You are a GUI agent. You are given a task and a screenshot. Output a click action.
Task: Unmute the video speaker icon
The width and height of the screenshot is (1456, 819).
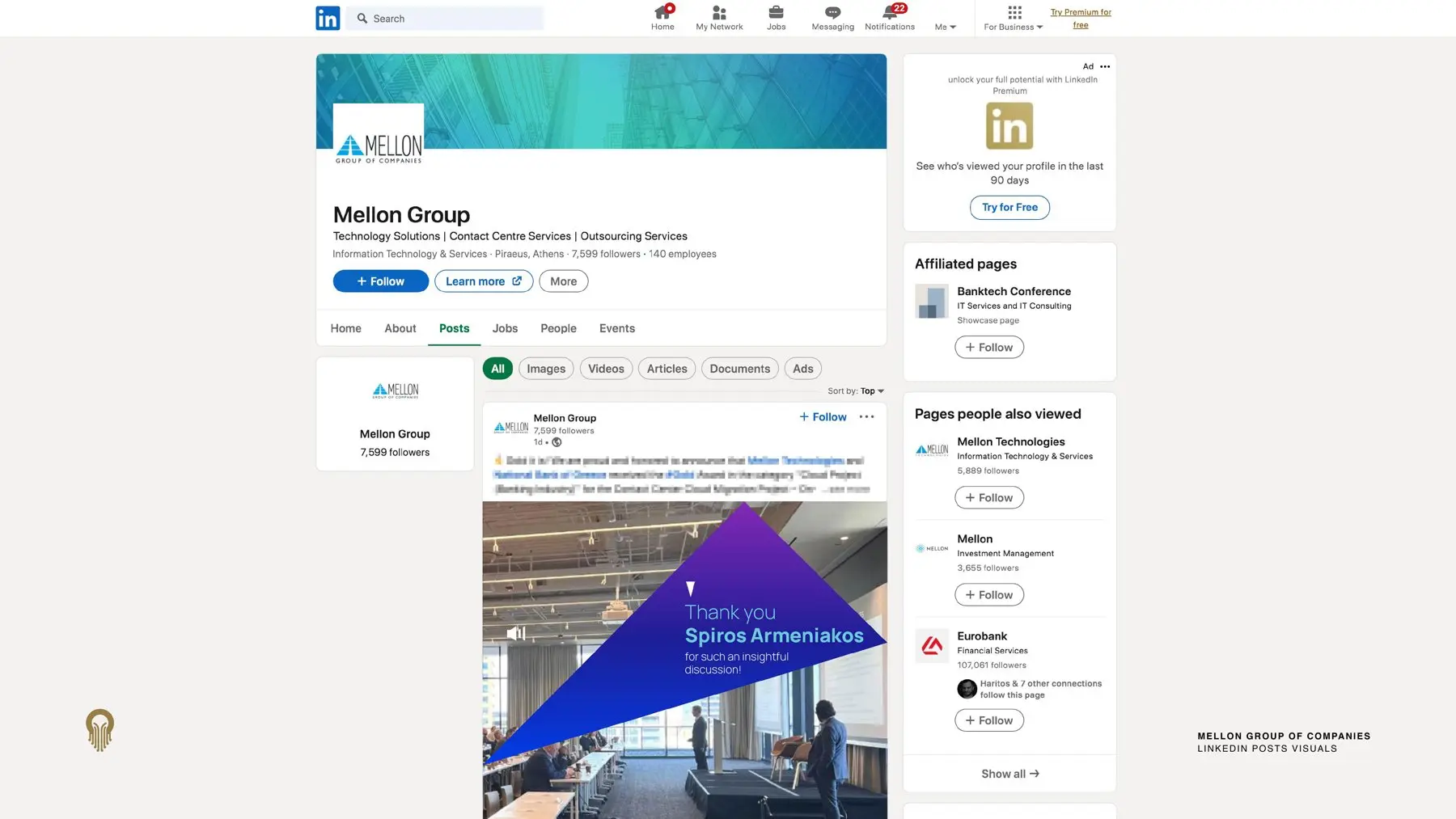coord(516,633)
